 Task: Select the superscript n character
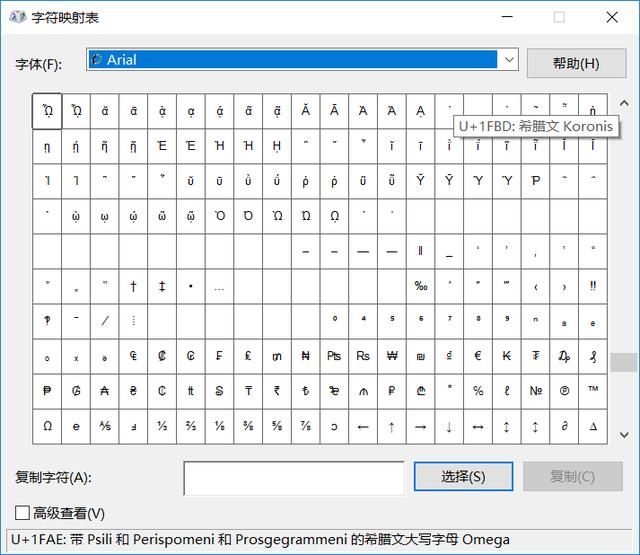pyautogui.click(x=536, y=321)
